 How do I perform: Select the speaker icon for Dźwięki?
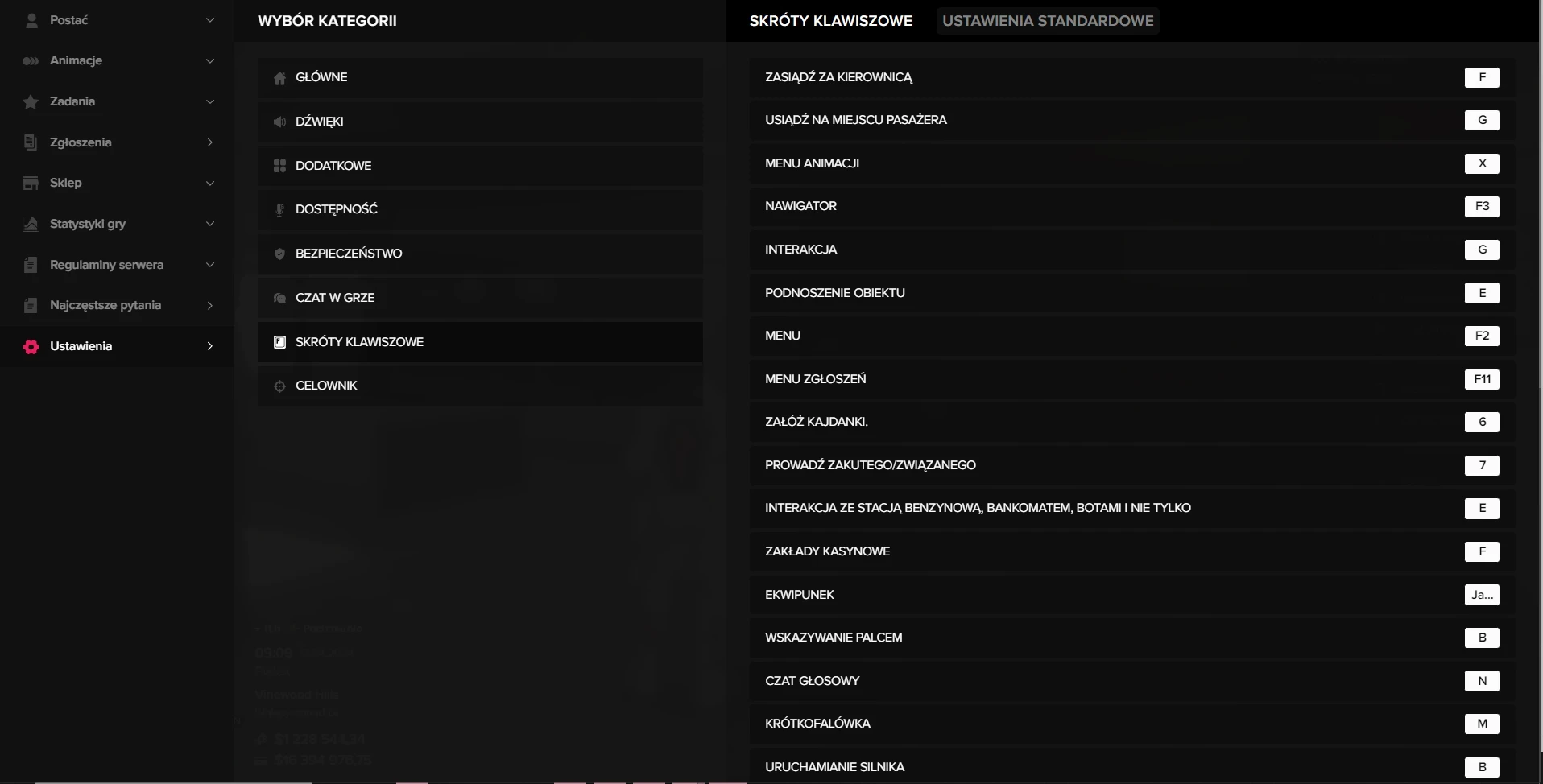point(279,122)
